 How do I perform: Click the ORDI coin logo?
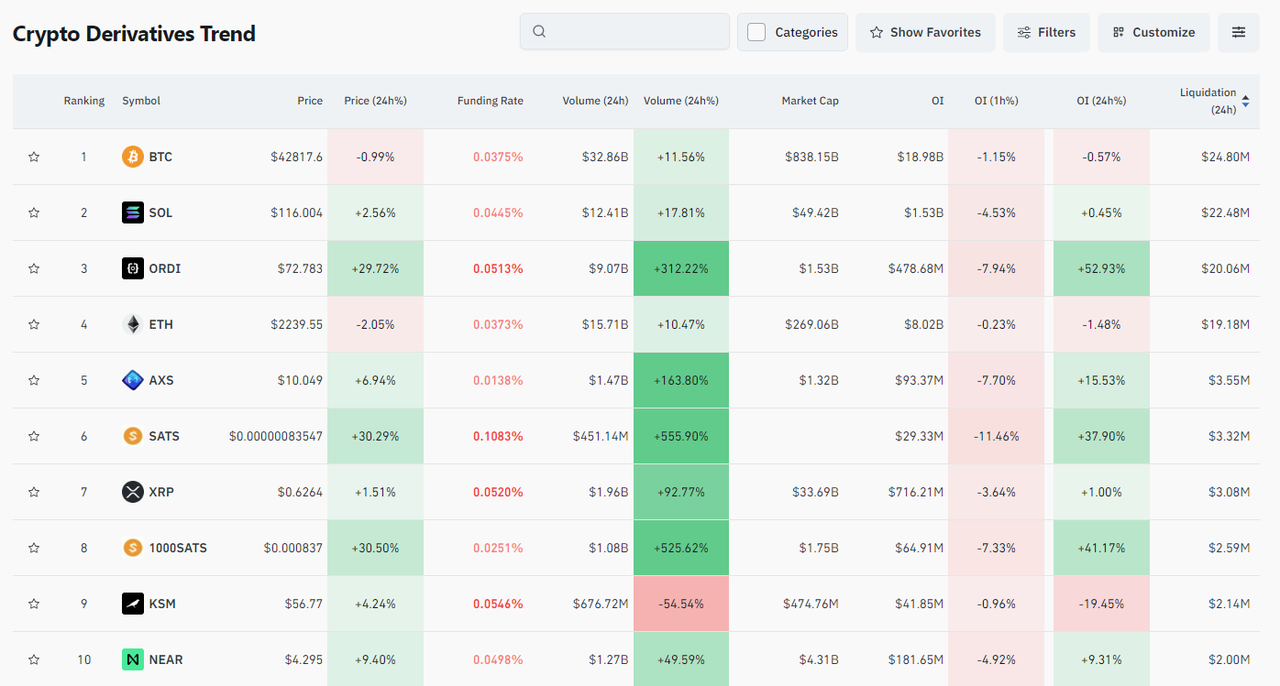click(x=133, y=269)
